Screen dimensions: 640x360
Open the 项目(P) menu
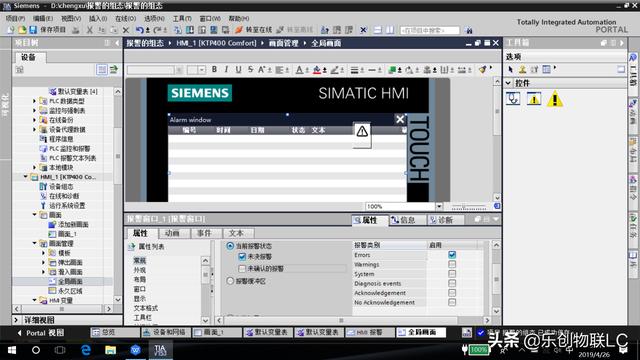(16, 18)
